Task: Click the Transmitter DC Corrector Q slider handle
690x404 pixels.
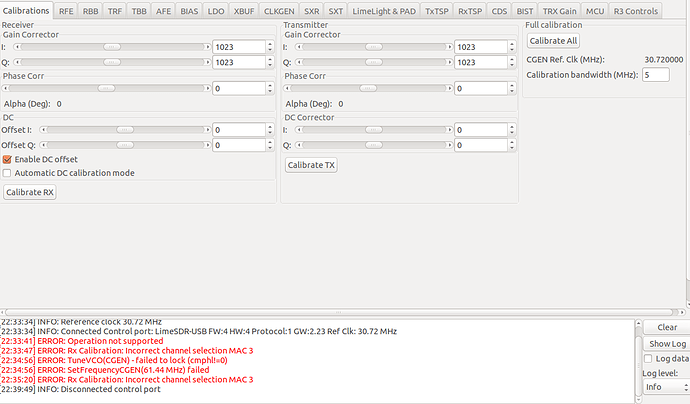Action: click(x=374, y=145)
